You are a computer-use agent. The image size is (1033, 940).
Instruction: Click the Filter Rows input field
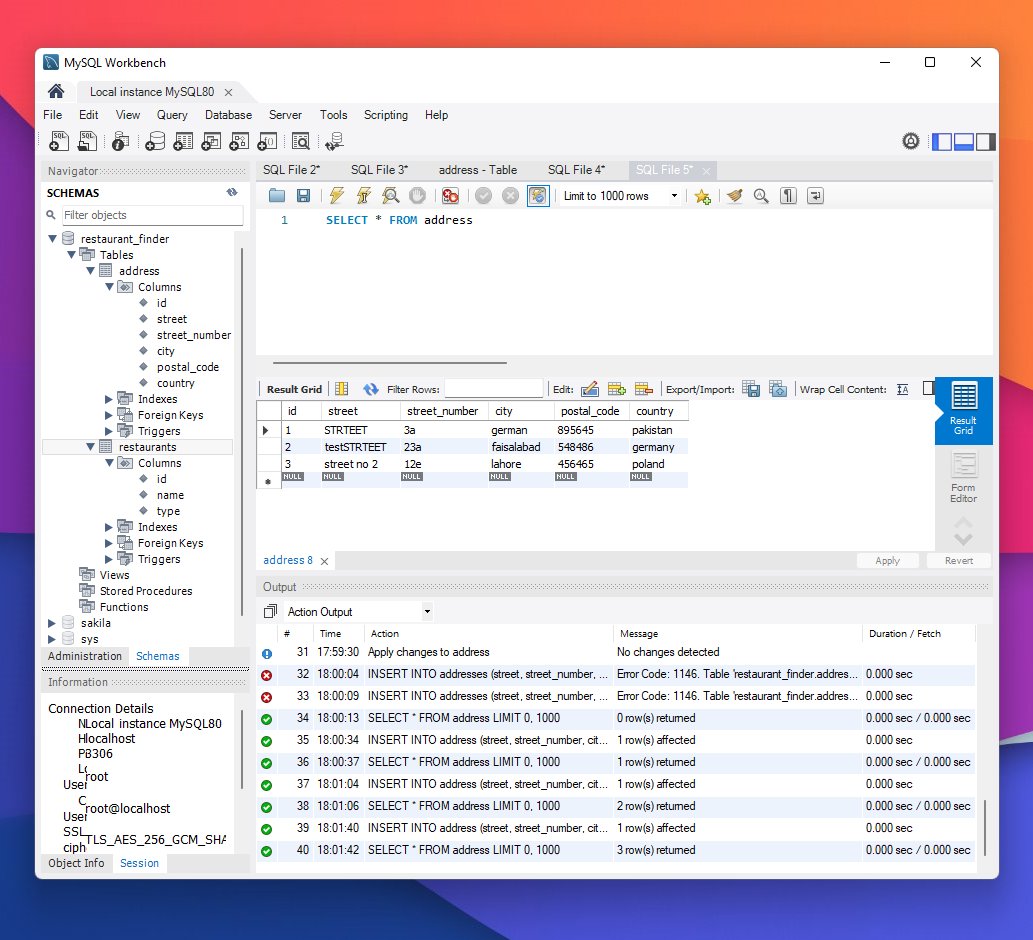coord(493,389)
